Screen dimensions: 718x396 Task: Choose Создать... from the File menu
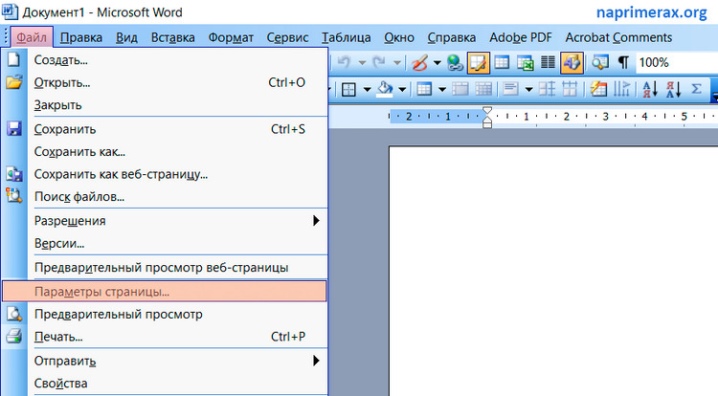click(164, 60)
